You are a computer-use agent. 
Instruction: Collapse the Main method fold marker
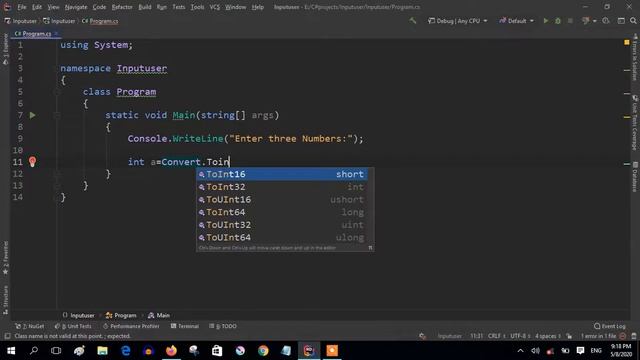point(57,116)
